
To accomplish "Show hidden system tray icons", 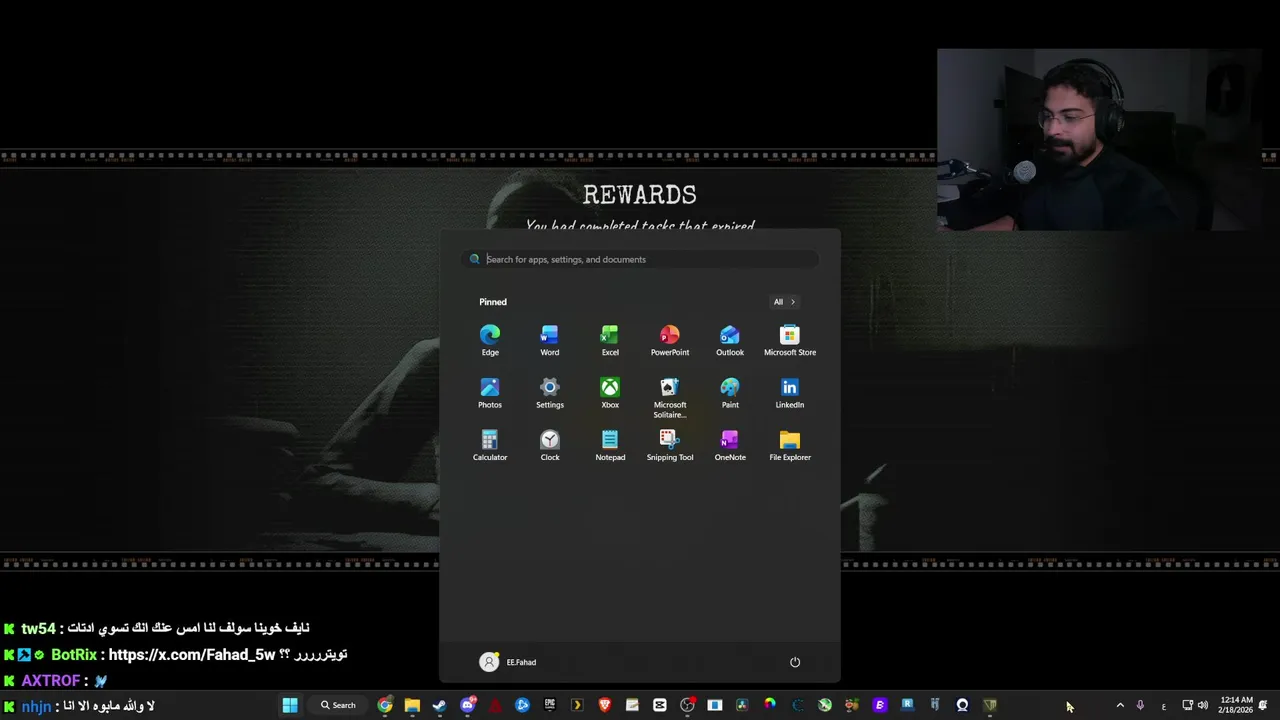I will pyautogui.click(x=1120, y=705).
